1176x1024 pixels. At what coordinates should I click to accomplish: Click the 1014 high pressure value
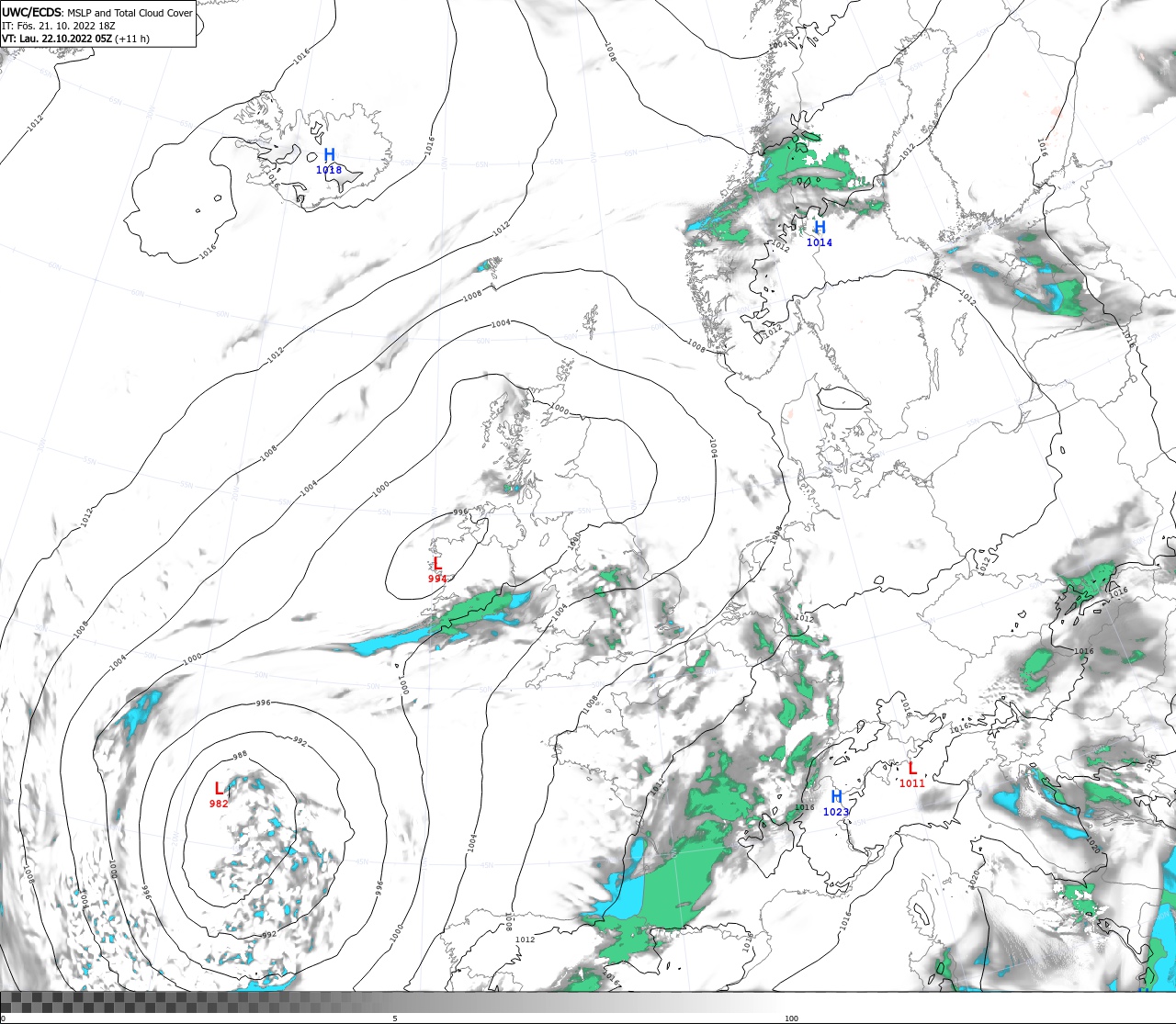pos(820,242)
